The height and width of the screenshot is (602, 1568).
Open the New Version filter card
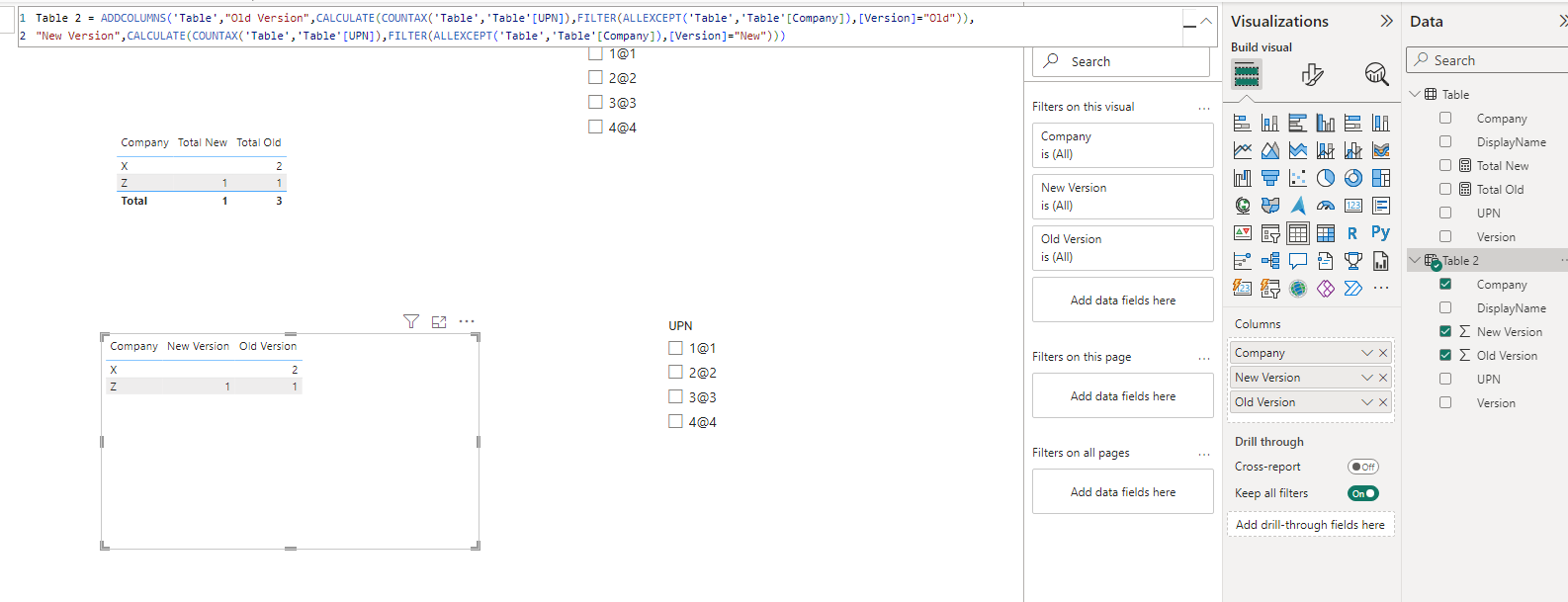[1123, 197]
